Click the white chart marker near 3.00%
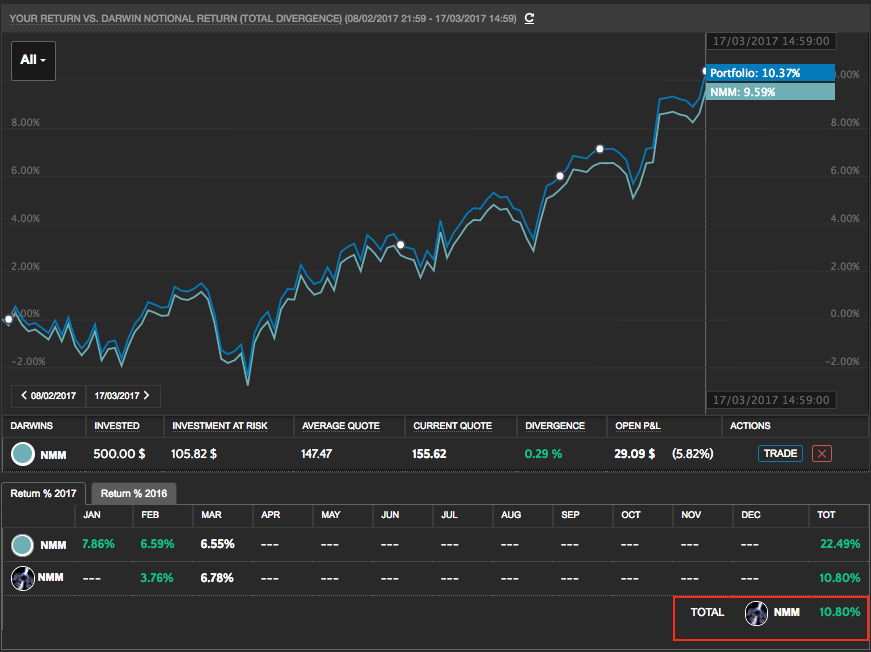The width and height of the screenshot is (871, 652). pyautogui.click(x=400, y=245)
